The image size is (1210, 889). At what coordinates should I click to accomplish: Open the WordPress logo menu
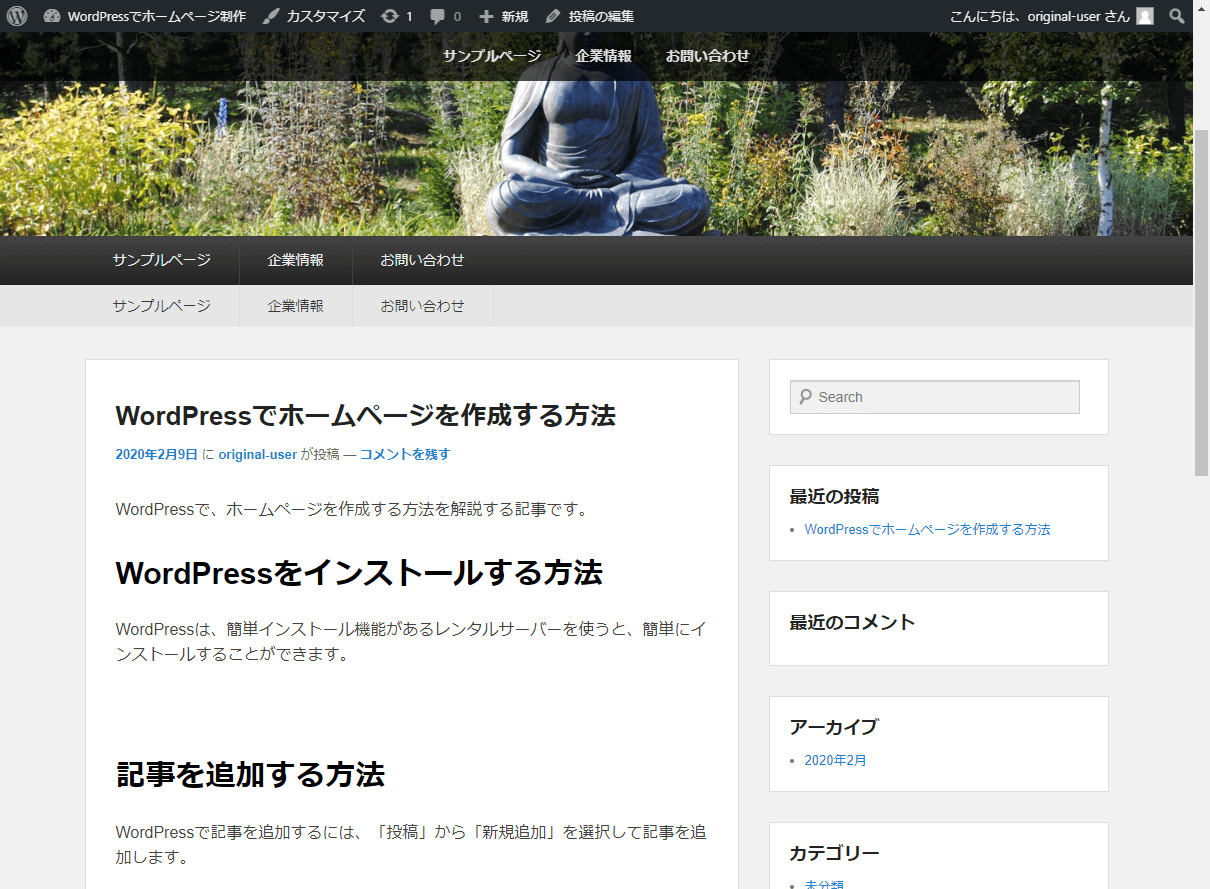tap(17, 16)
